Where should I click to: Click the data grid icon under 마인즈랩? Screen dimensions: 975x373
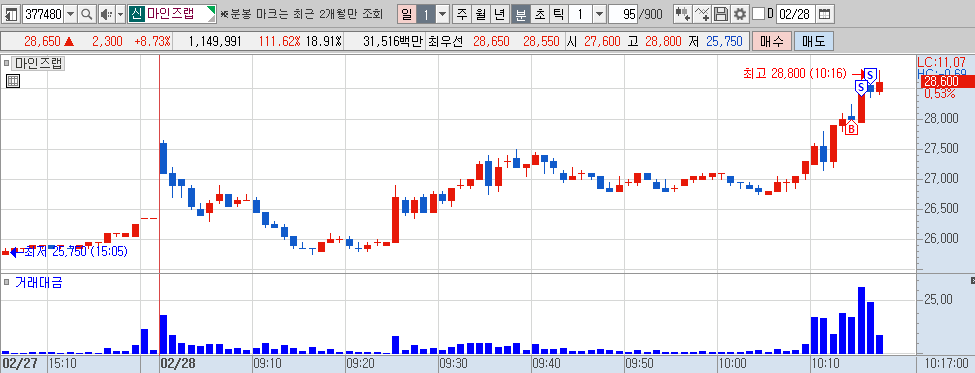coord(13,81)
